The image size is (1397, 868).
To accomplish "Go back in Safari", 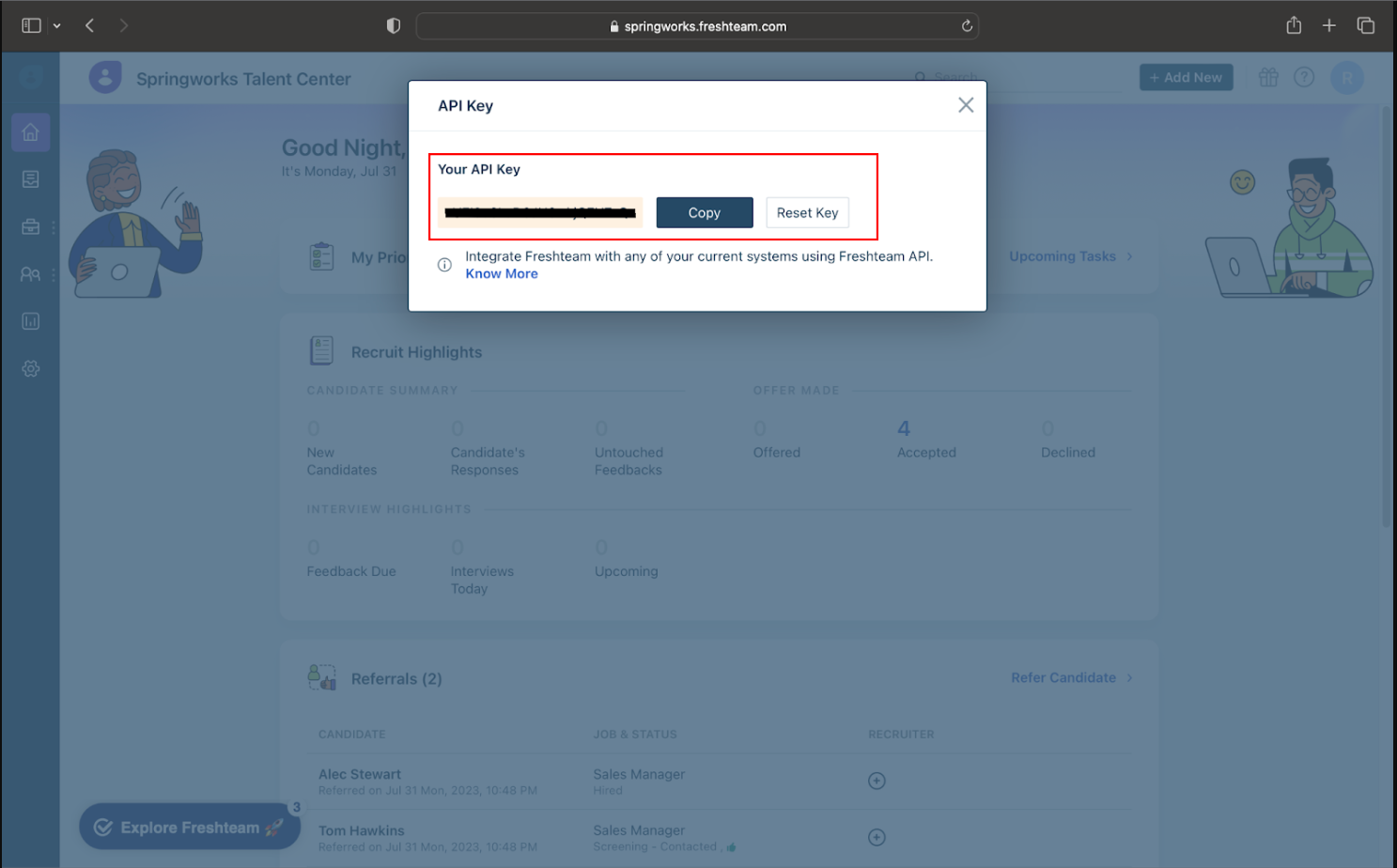I will tap(90, 25).
